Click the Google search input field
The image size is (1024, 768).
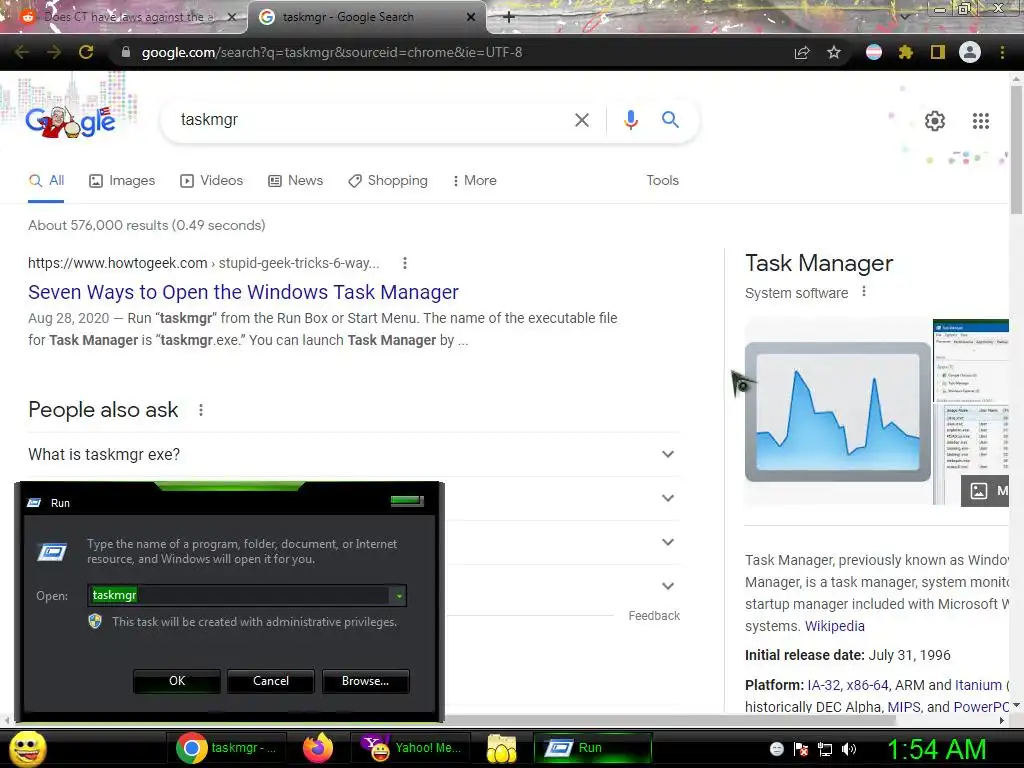click(372, 120)
